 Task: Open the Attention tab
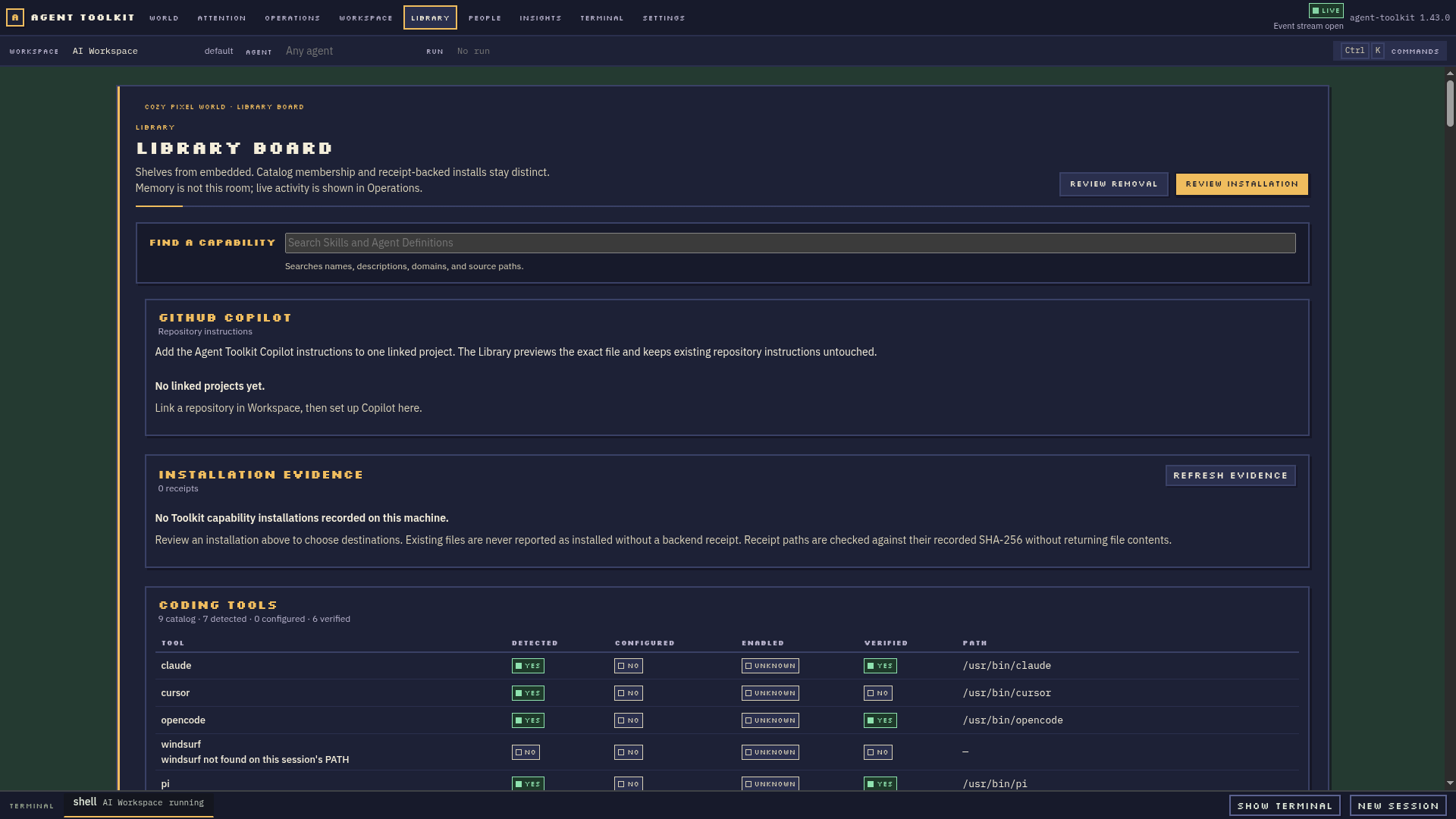[x=221, y=17]
